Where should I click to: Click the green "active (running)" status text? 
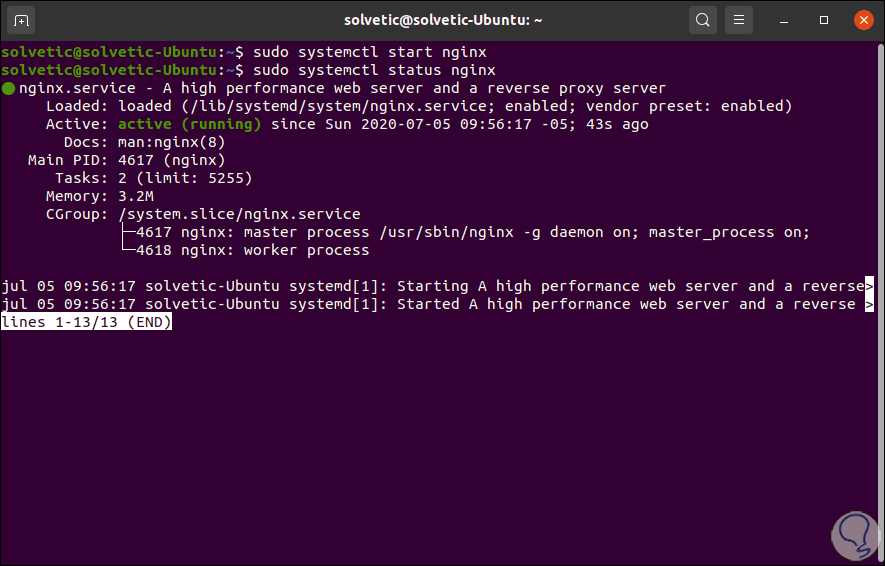(190, 124)
